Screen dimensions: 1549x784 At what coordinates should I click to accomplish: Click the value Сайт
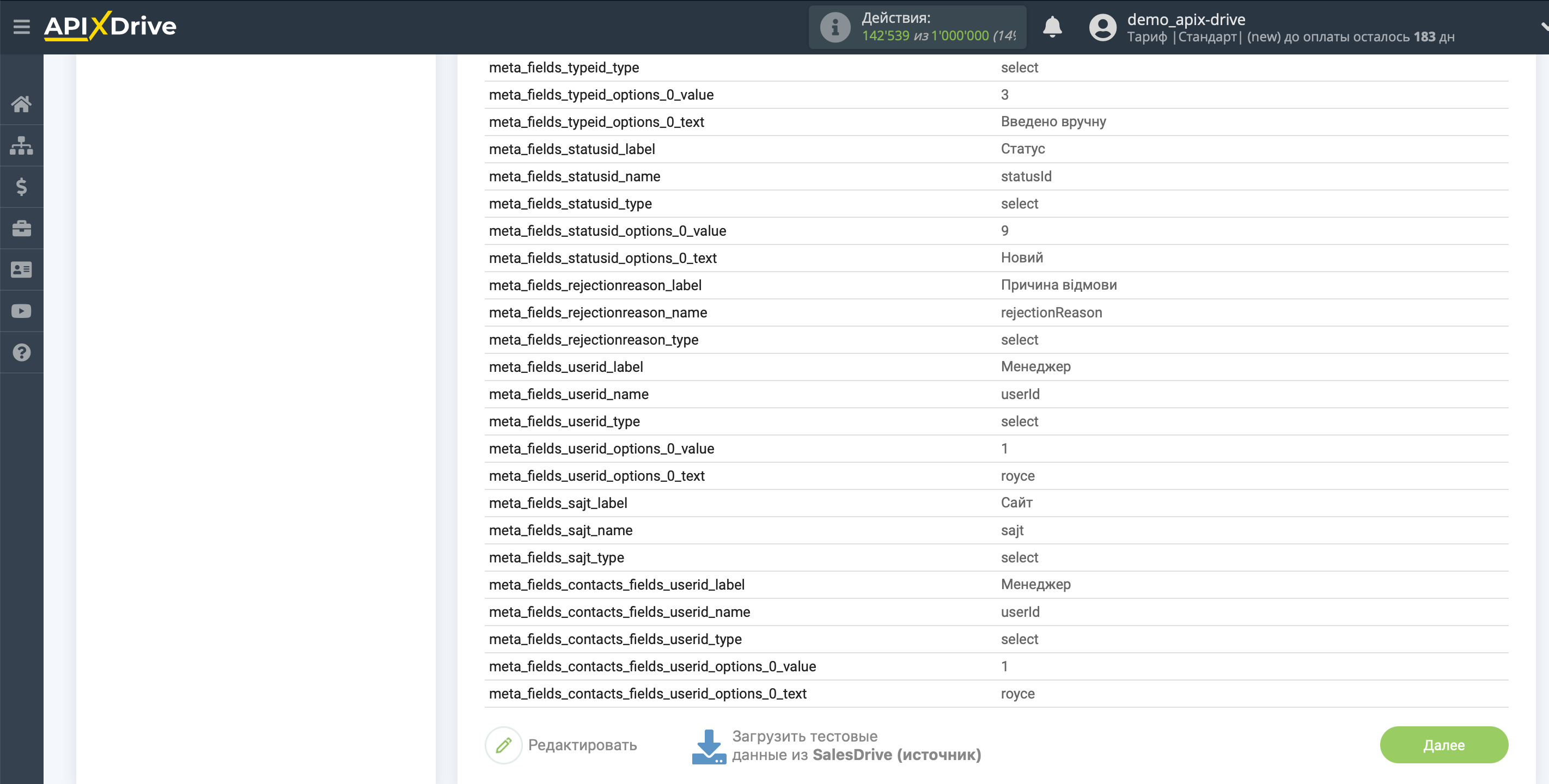click(x=1016, y=502)
